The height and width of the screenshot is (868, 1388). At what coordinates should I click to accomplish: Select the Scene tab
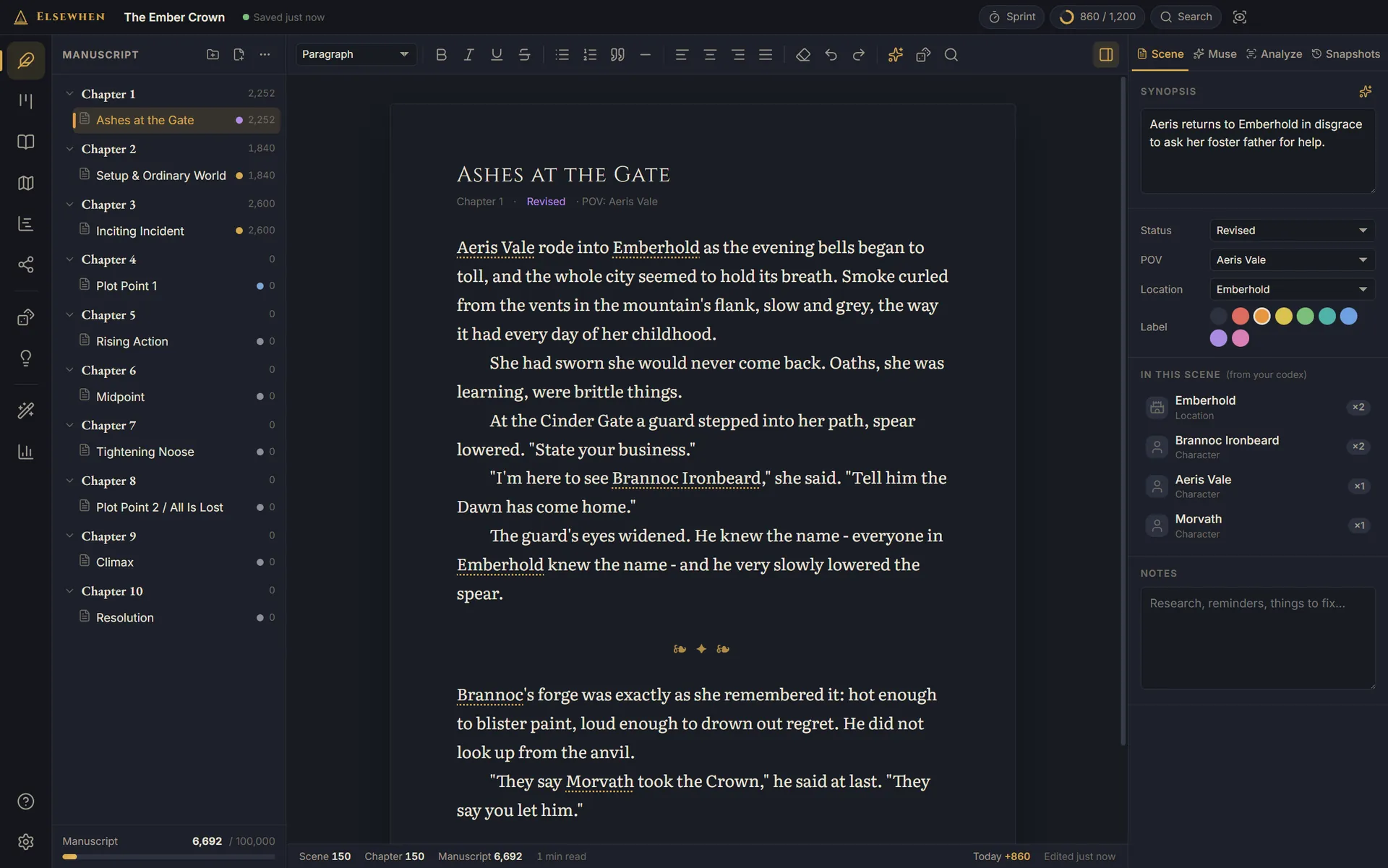point(1160,54)
